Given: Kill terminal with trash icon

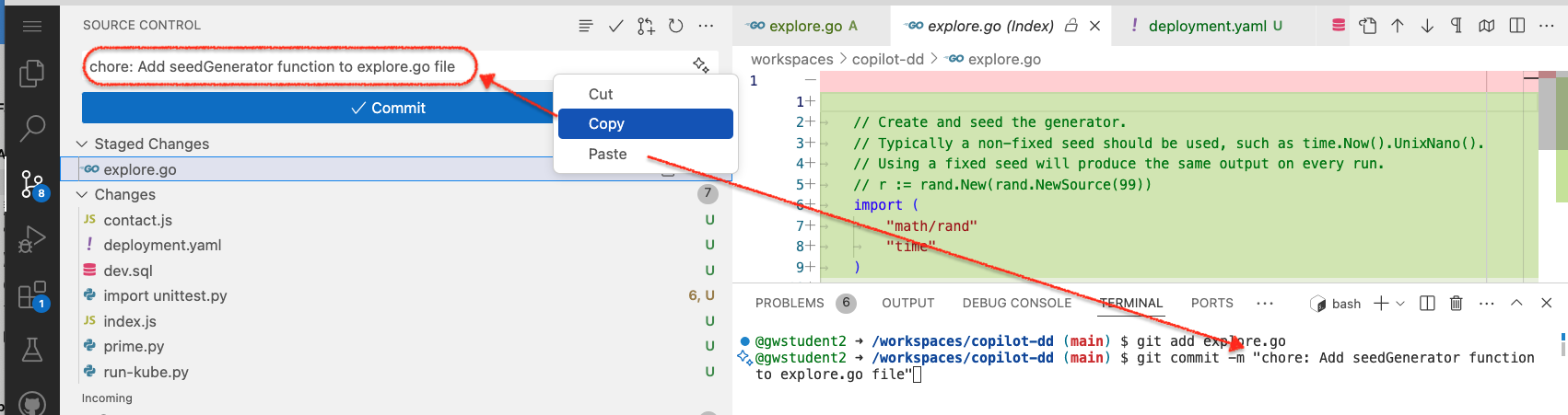Looking at the screenshot, I should point(1457,303).
